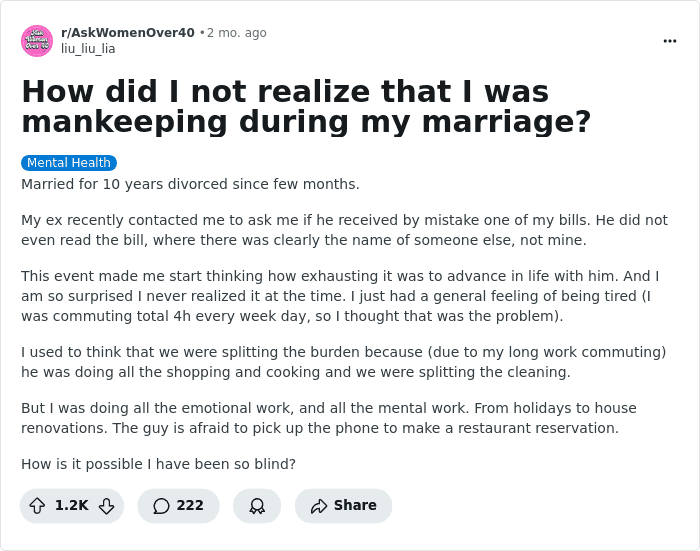Downvote the mankeeping post
700x551 pixels.
point(106,506)
